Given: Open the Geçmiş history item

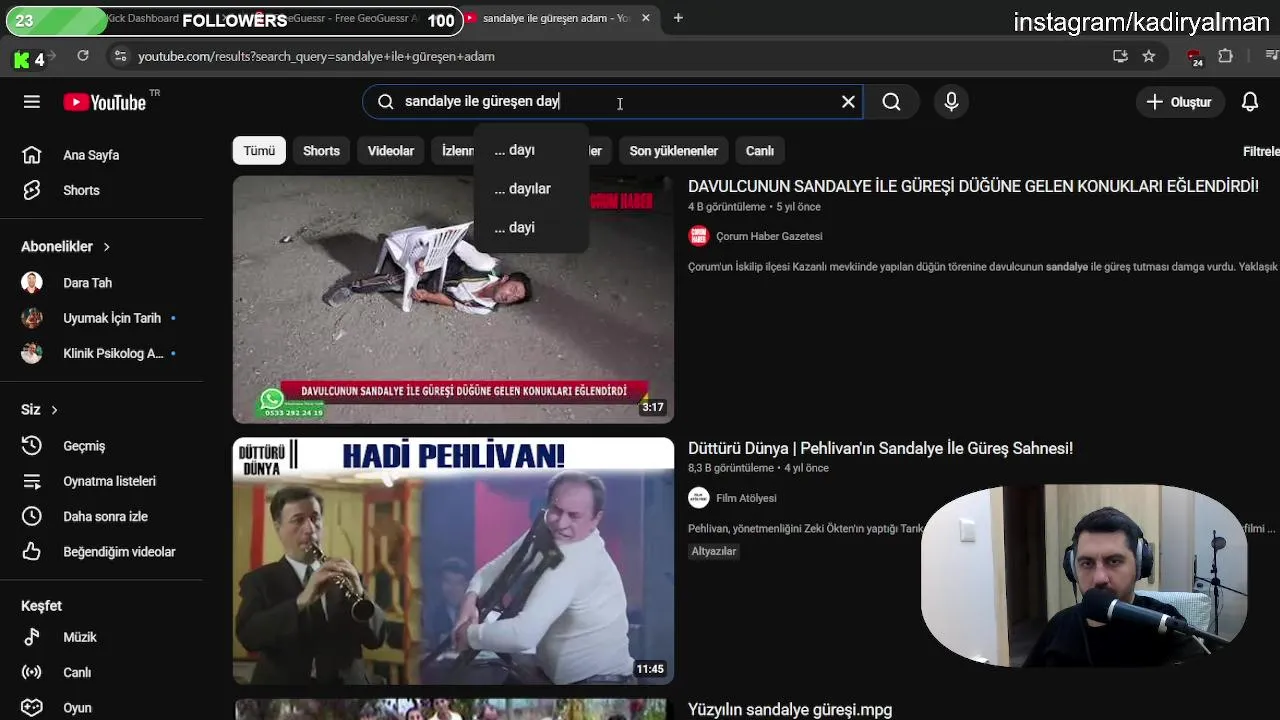Looking at the screenshot, I should (x=84, y=446).
